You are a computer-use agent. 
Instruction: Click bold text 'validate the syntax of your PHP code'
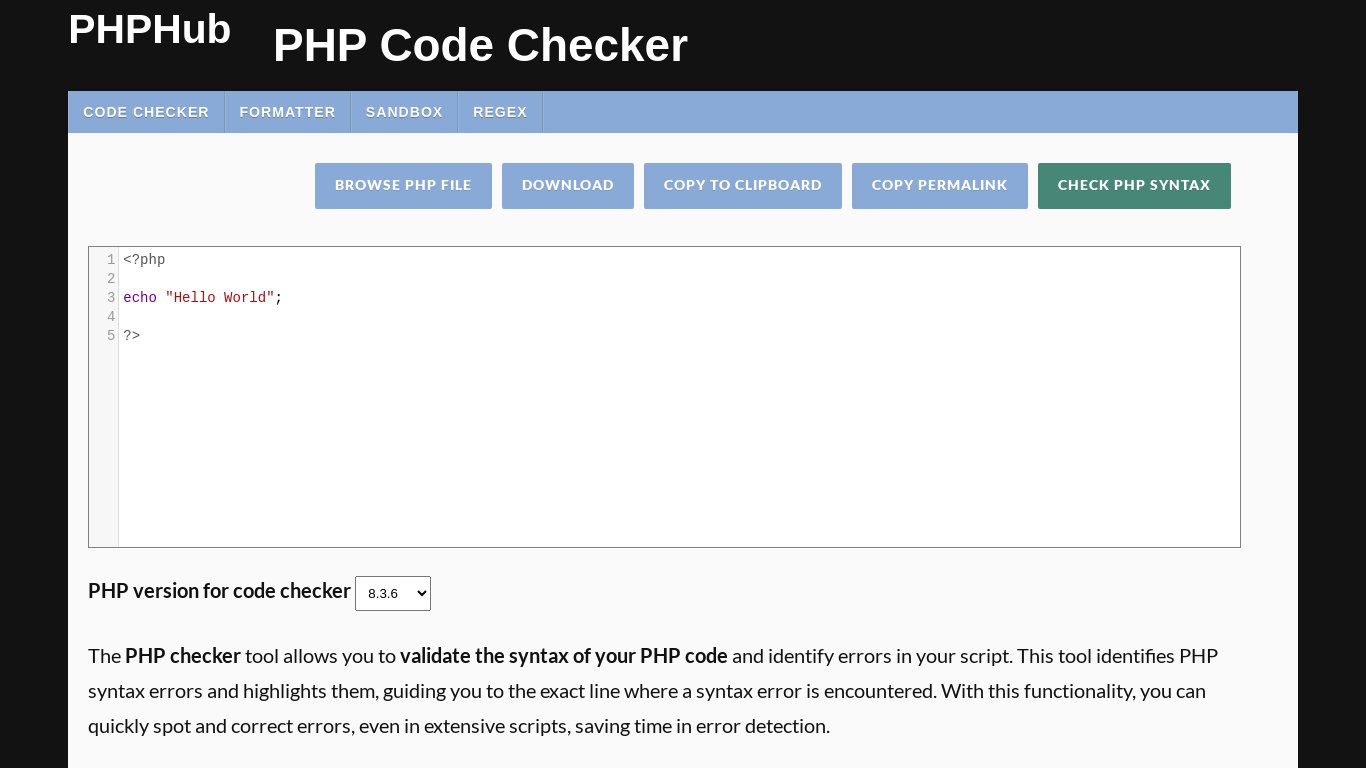pos(564,657)
